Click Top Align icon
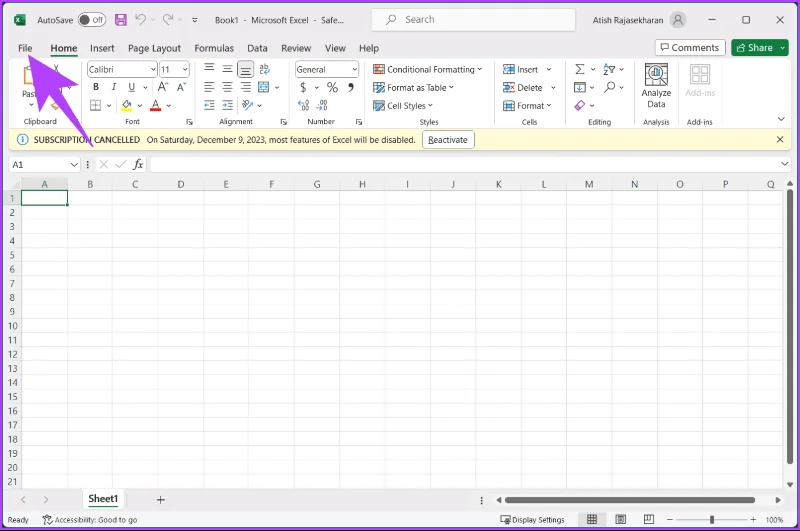 pos(209,69)
